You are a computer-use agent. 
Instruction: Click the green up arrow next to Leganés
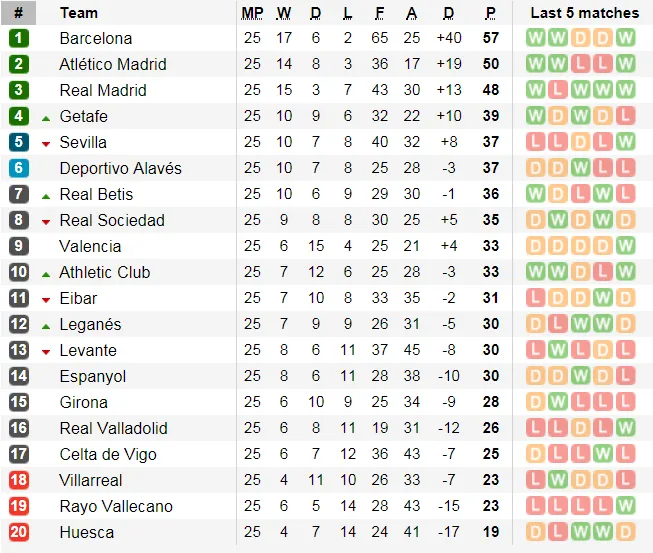pos(46,325)
